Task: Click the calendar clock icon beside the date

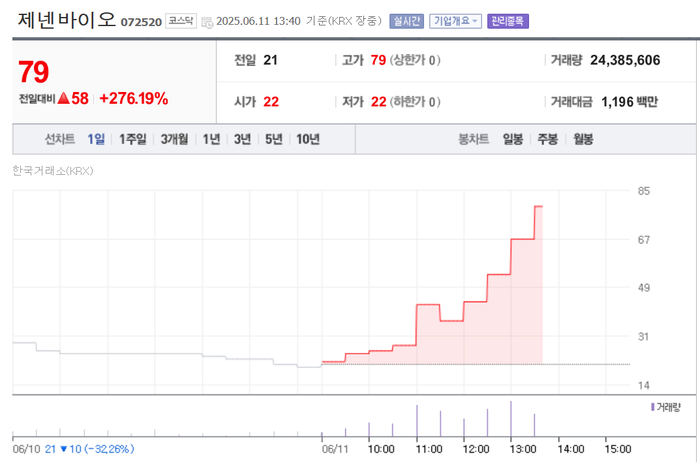Action: pos(207,22)
